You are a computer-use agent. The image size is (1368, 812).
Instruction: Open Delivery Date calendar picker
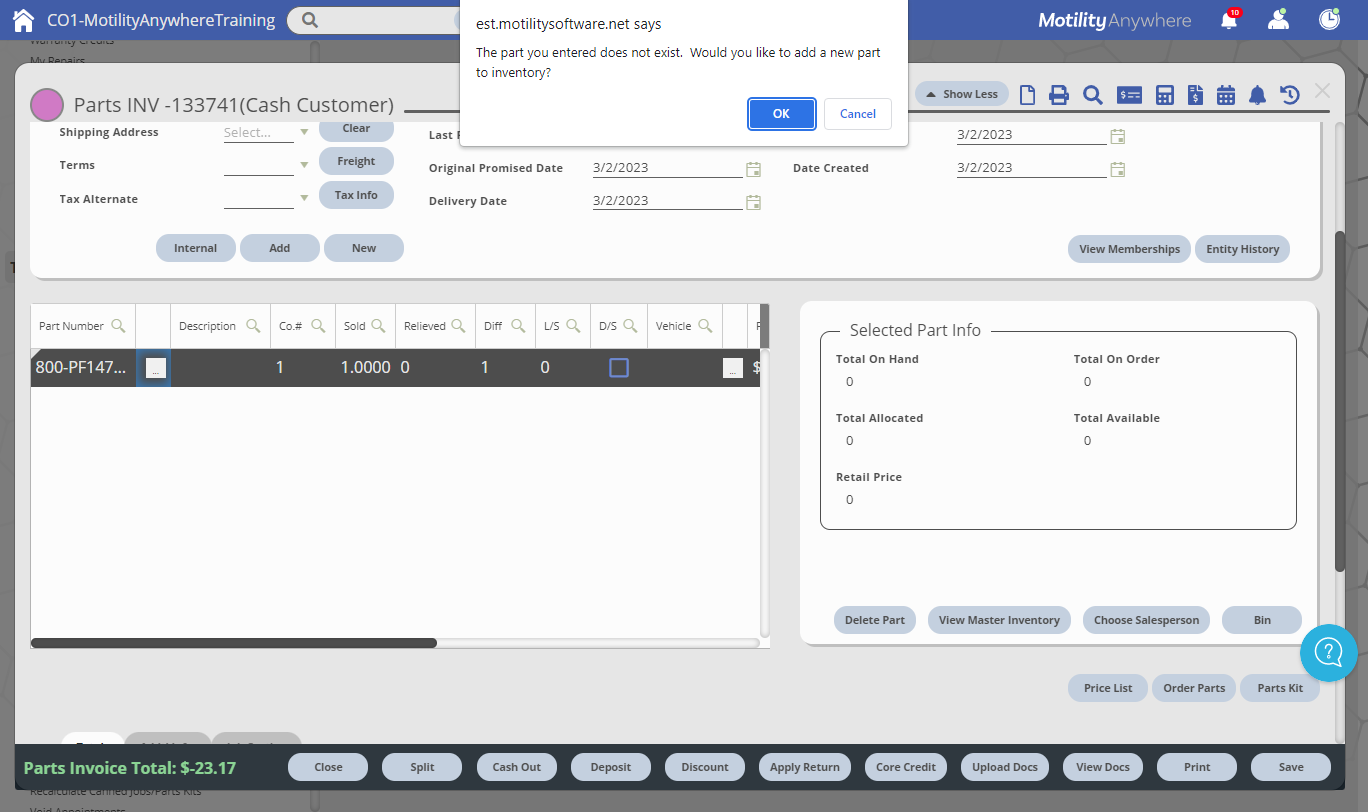[754, 202]
